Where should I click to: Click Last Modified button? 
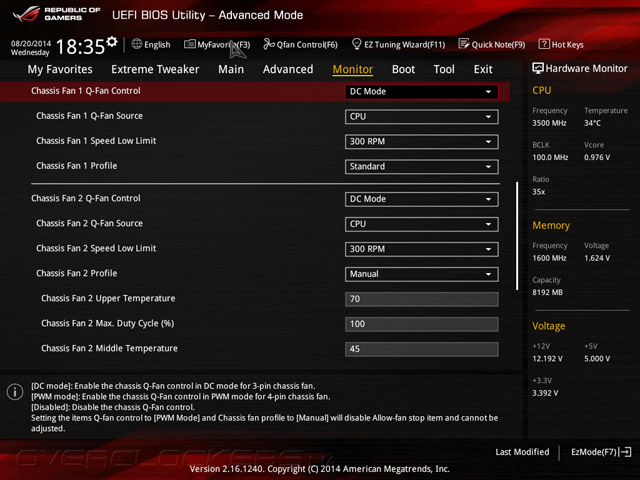[x=522, y=452]
